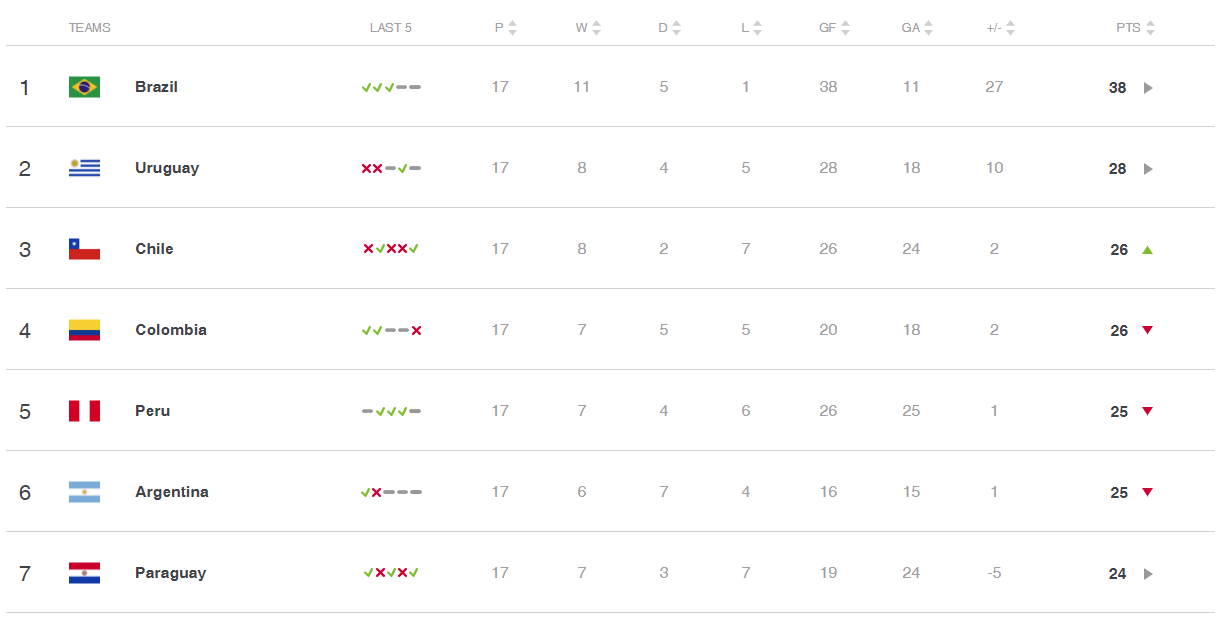Click the Chile flag icon
1220x617 pixels.
click(84, 249)
